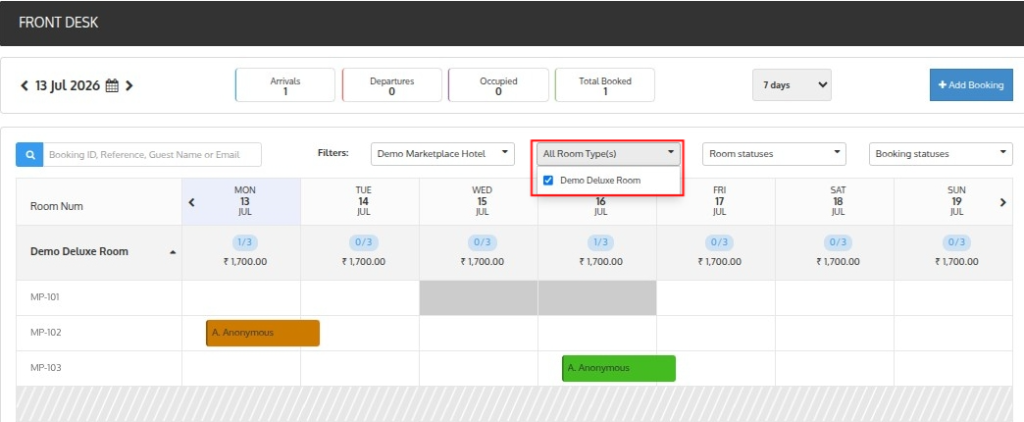The image size is (1024, 422).
Task: Advance to next date beside calendar icon
Action: [x=129, y=86]
